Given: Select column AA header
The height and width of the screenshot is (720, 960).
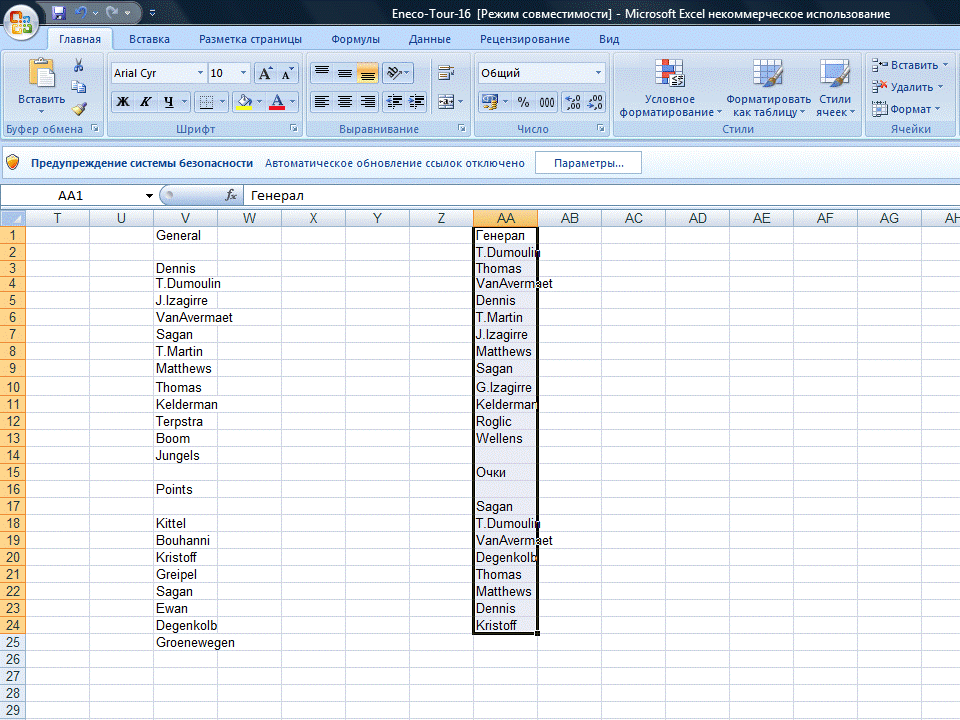Looking at the screenshot, I should coord(506,218).
